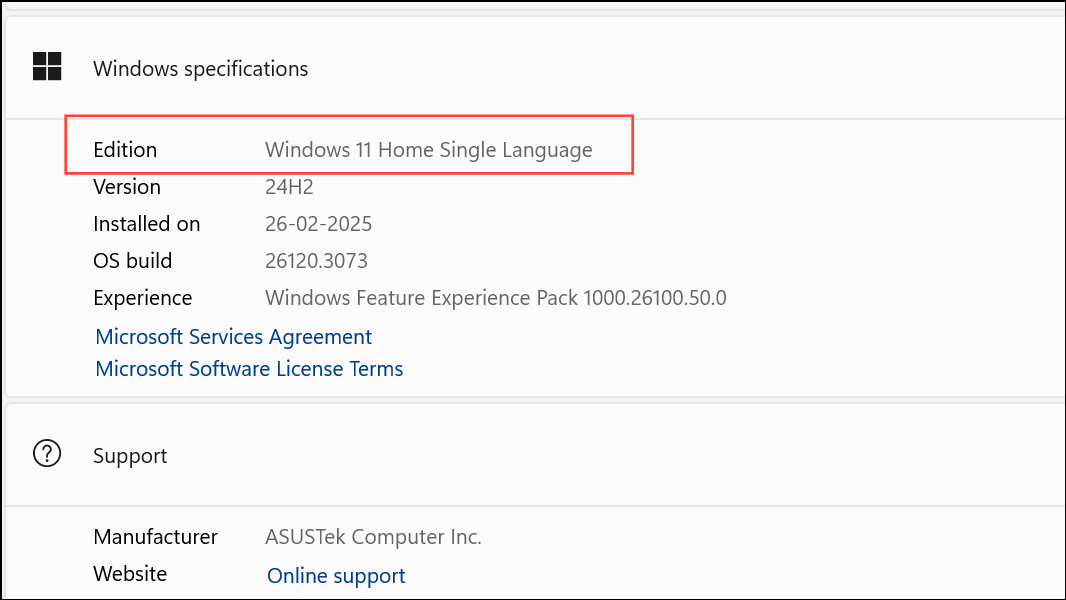Click the Support question mark icon
Image resolution: width=1066 pixels, height=600 pixels.
46,454
